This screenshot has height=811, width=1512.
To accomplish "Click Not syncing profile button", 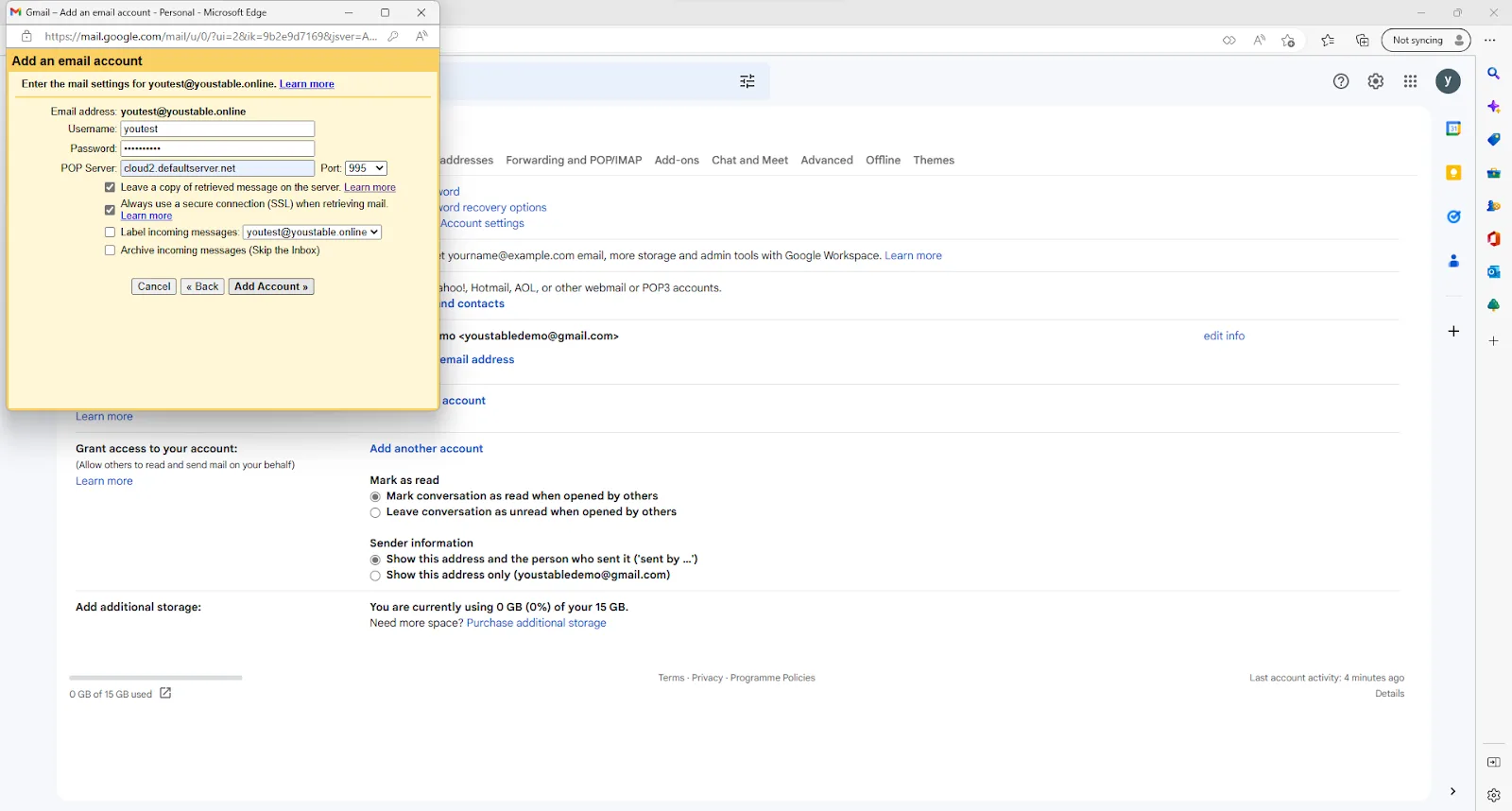I will coord(1427,40).
